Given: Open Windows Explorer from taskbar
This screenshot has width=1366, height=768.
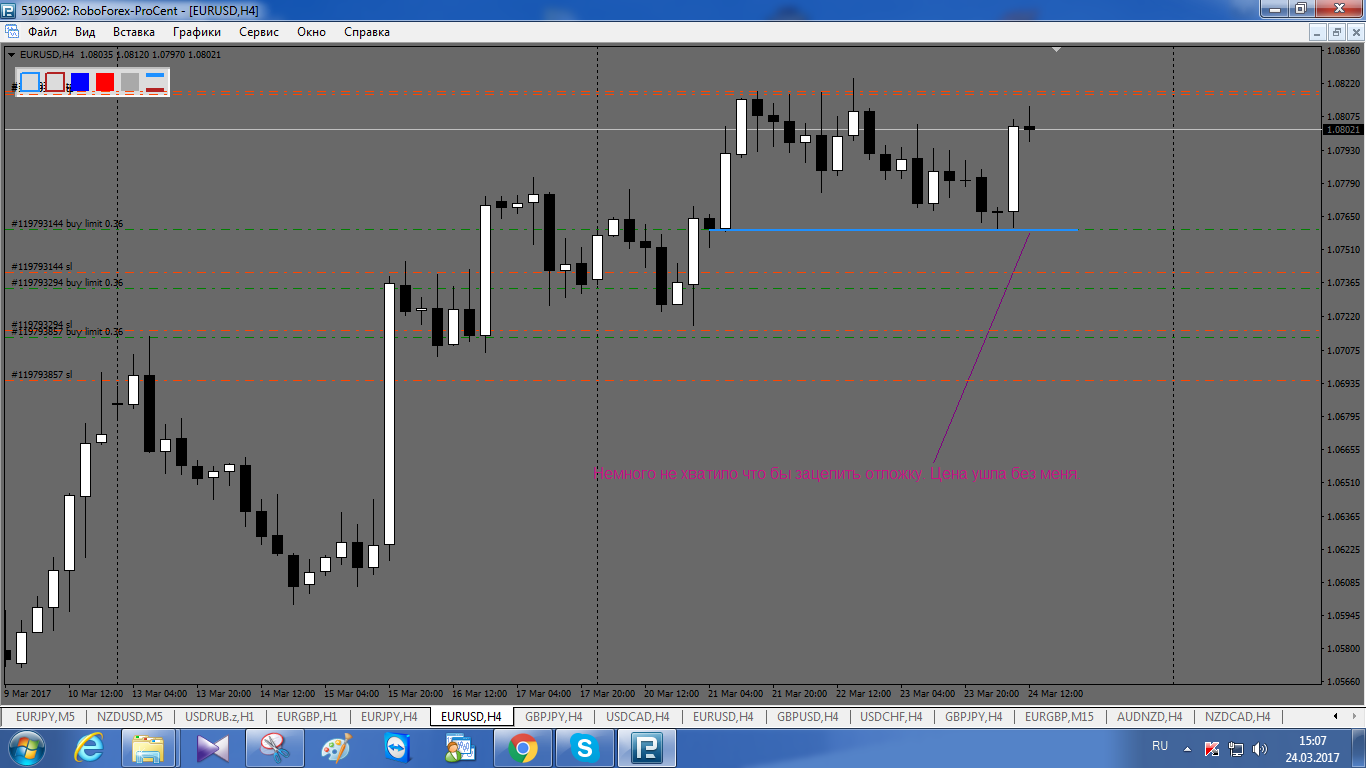Looking at the screenshot, I should coord(148,748).
